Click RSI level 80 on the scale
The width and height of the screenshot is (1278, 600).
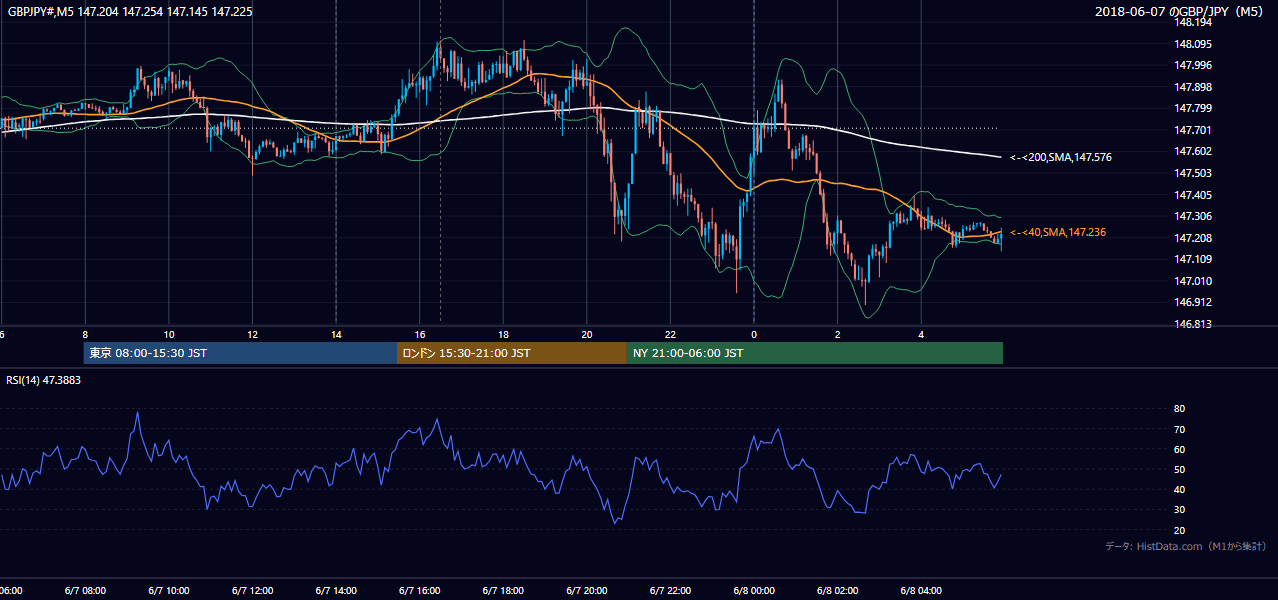click(1180, 409)
